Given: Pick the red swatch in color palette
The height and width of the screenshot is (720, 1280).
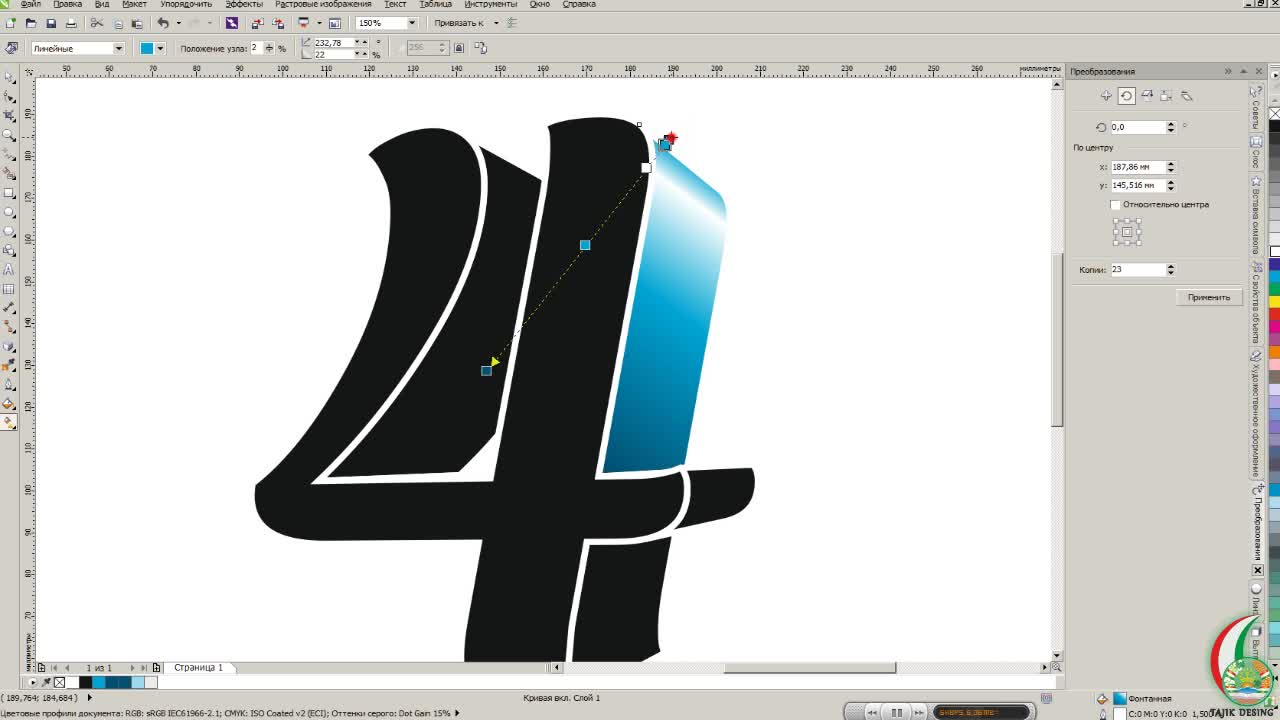Looking at the screenshot, I should click(1274, 315).
